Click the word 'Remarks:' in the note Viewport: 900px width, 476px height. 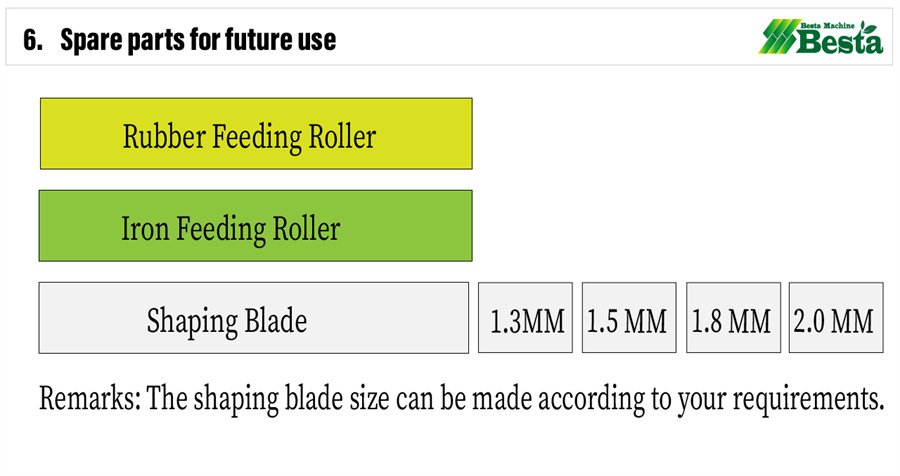click(x=90, y=398)
